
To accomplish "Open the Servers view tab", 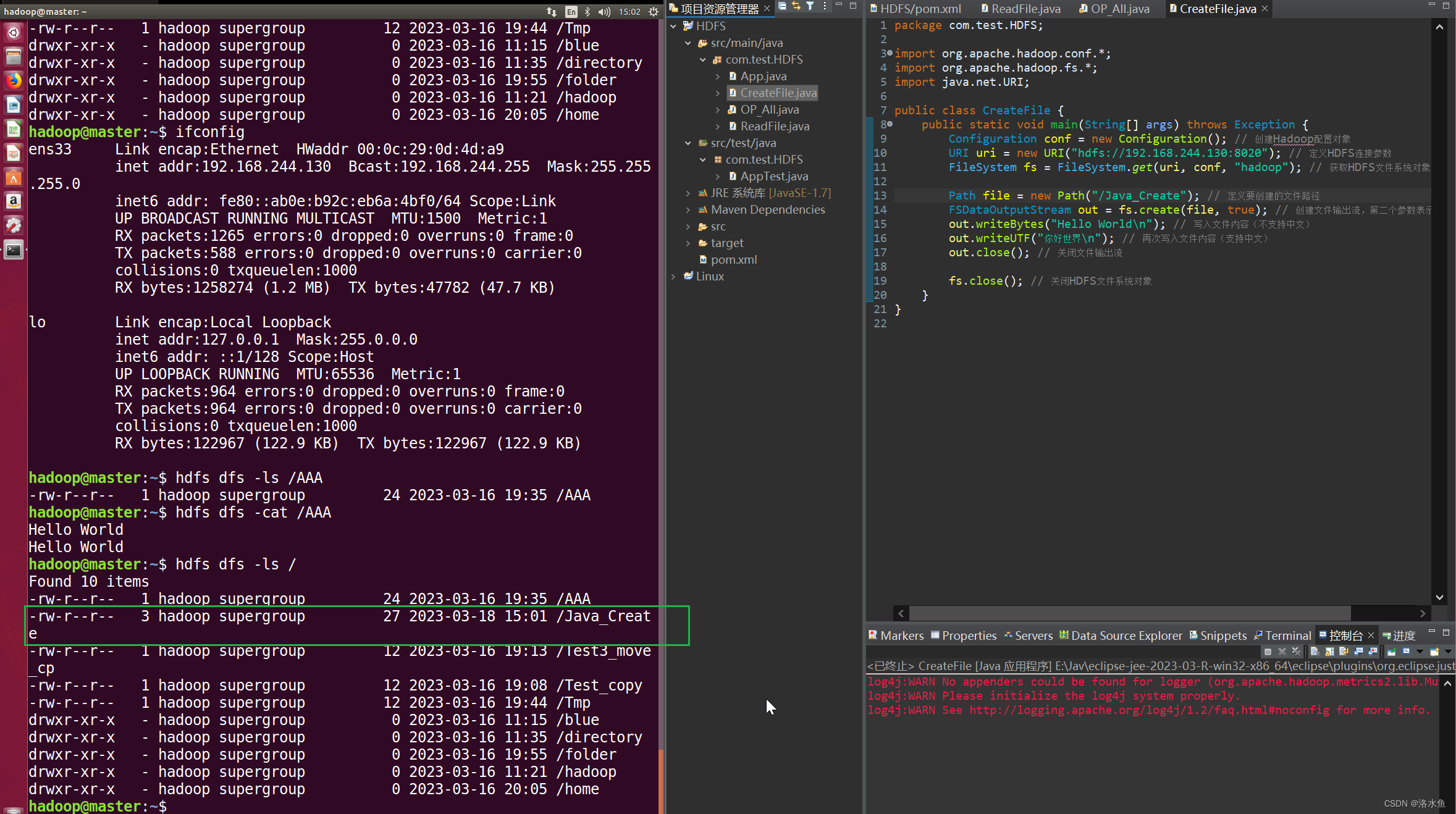I will click(1028, 636).
